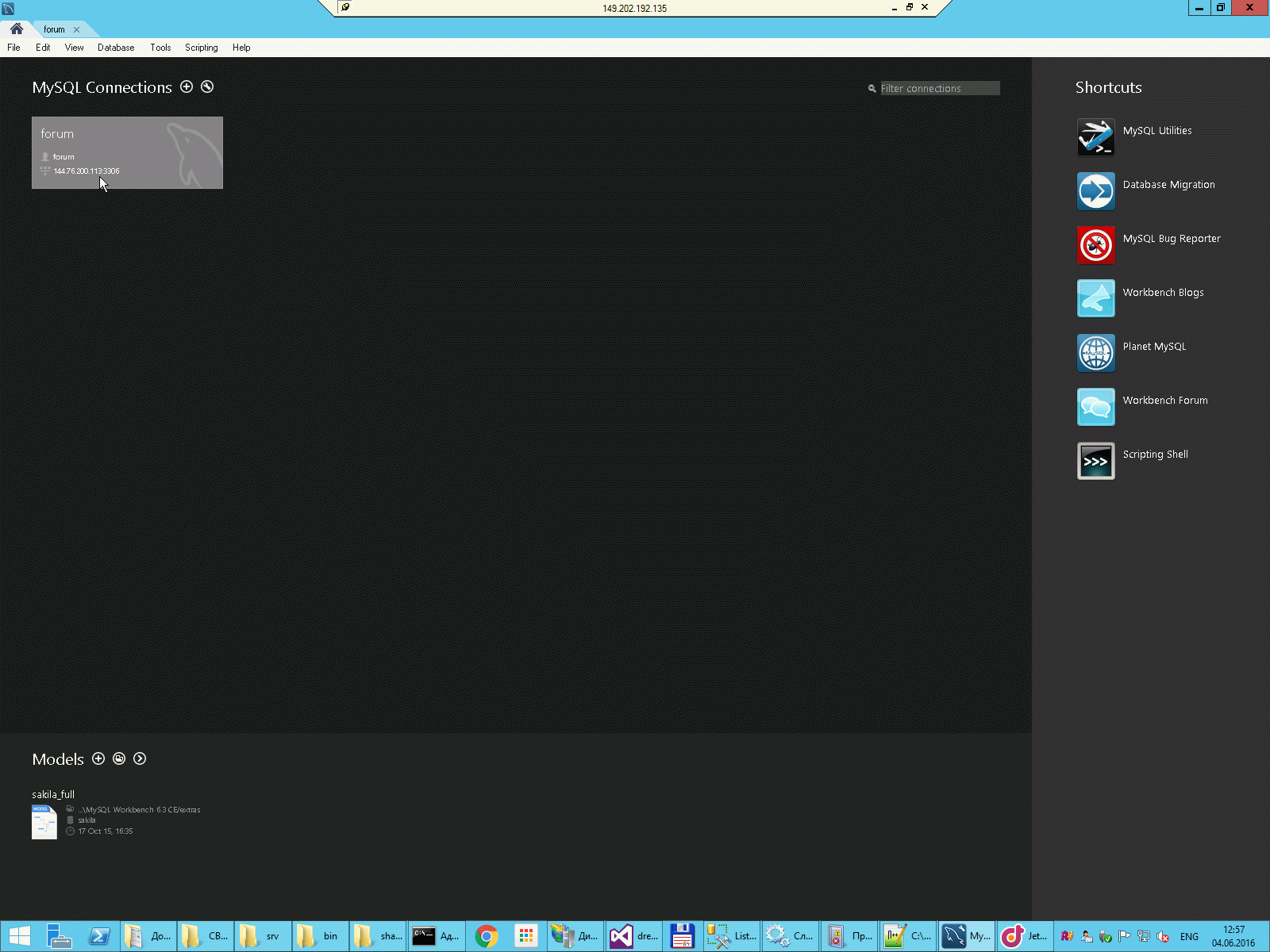The image size is (1270, 952).
Task: Open the Planet MySQL globe icon
Action: point(1095,353)
